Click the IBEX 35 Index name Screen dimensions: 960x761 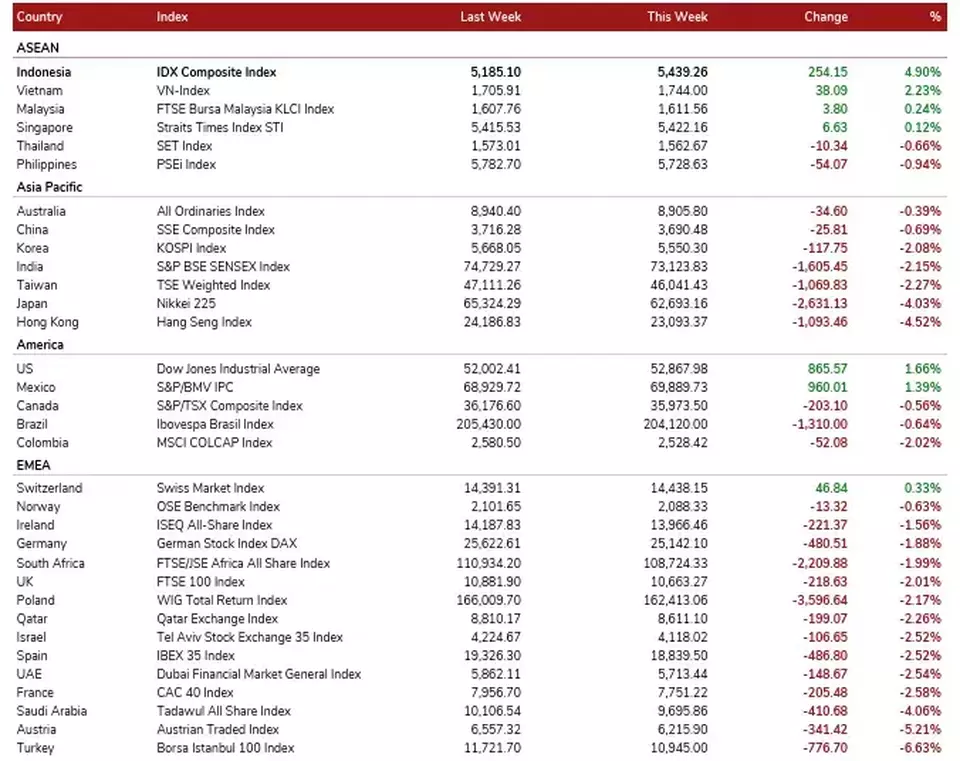click(x=195, y=655)
